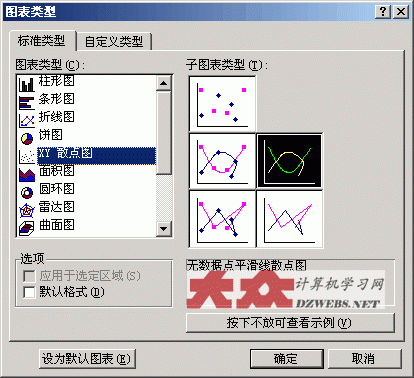Image resolution: width=414 pixels, height=378 pixels.
Task: Click the 设为默认图表 button
Action: (87, 359)
